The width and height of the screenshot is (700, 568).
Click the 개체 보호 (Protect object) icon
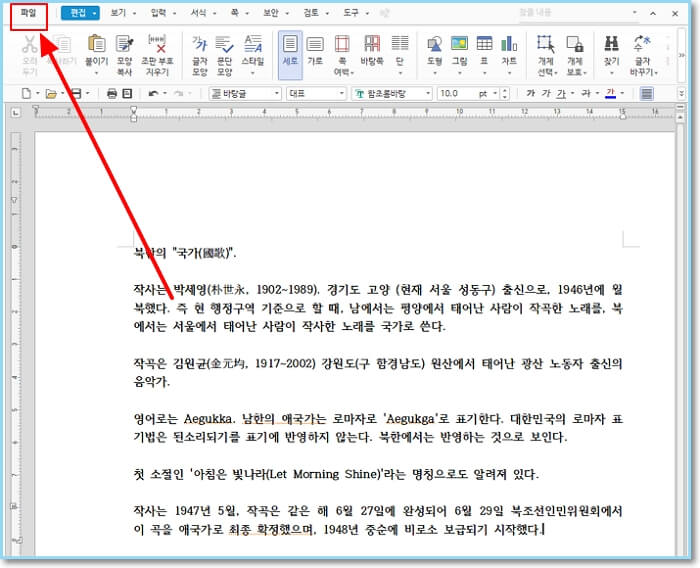tap(575, 44)
